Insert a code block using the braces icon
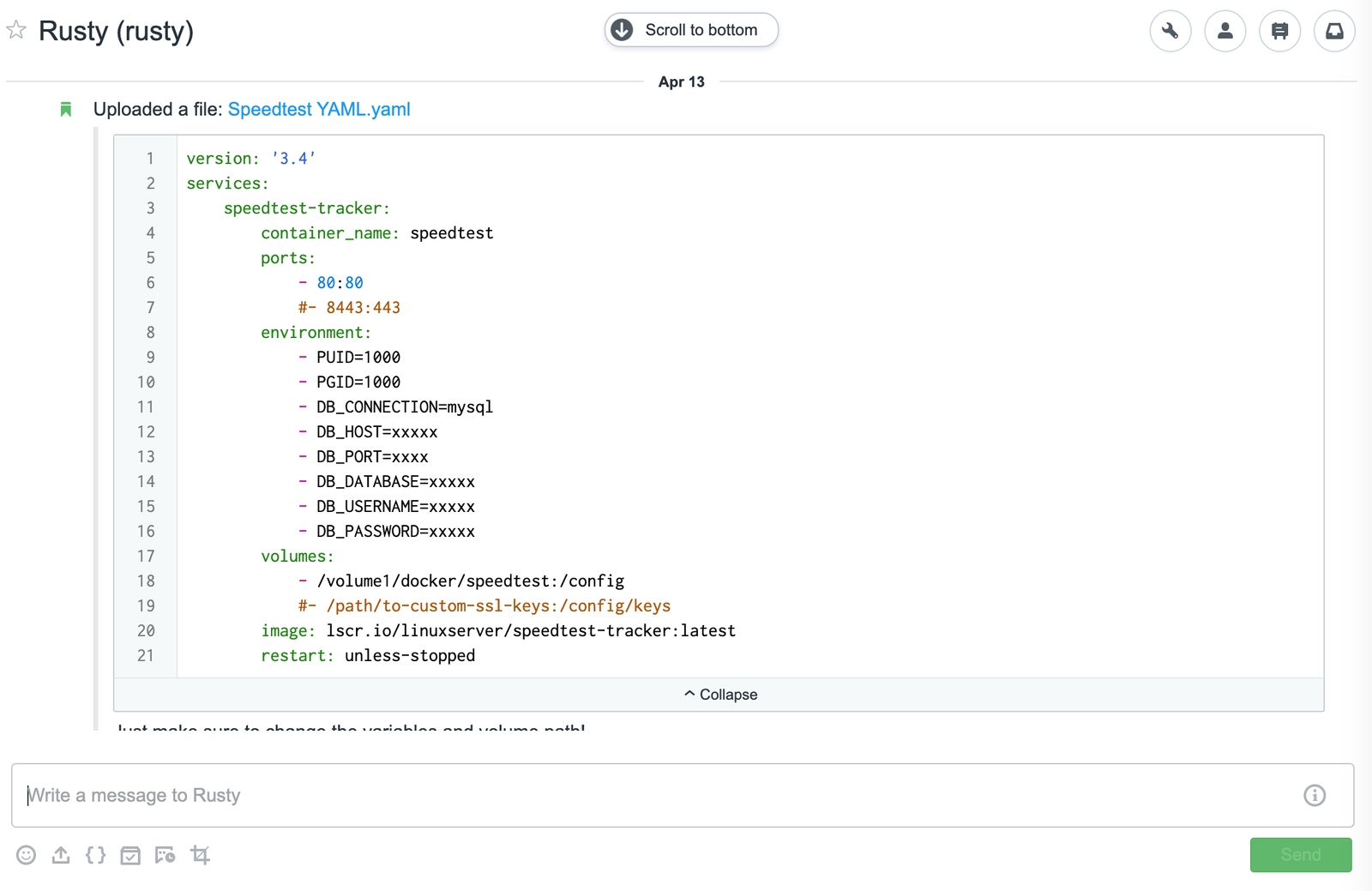1372x891 pixels. pyautogui.click(x=95, y=855)
